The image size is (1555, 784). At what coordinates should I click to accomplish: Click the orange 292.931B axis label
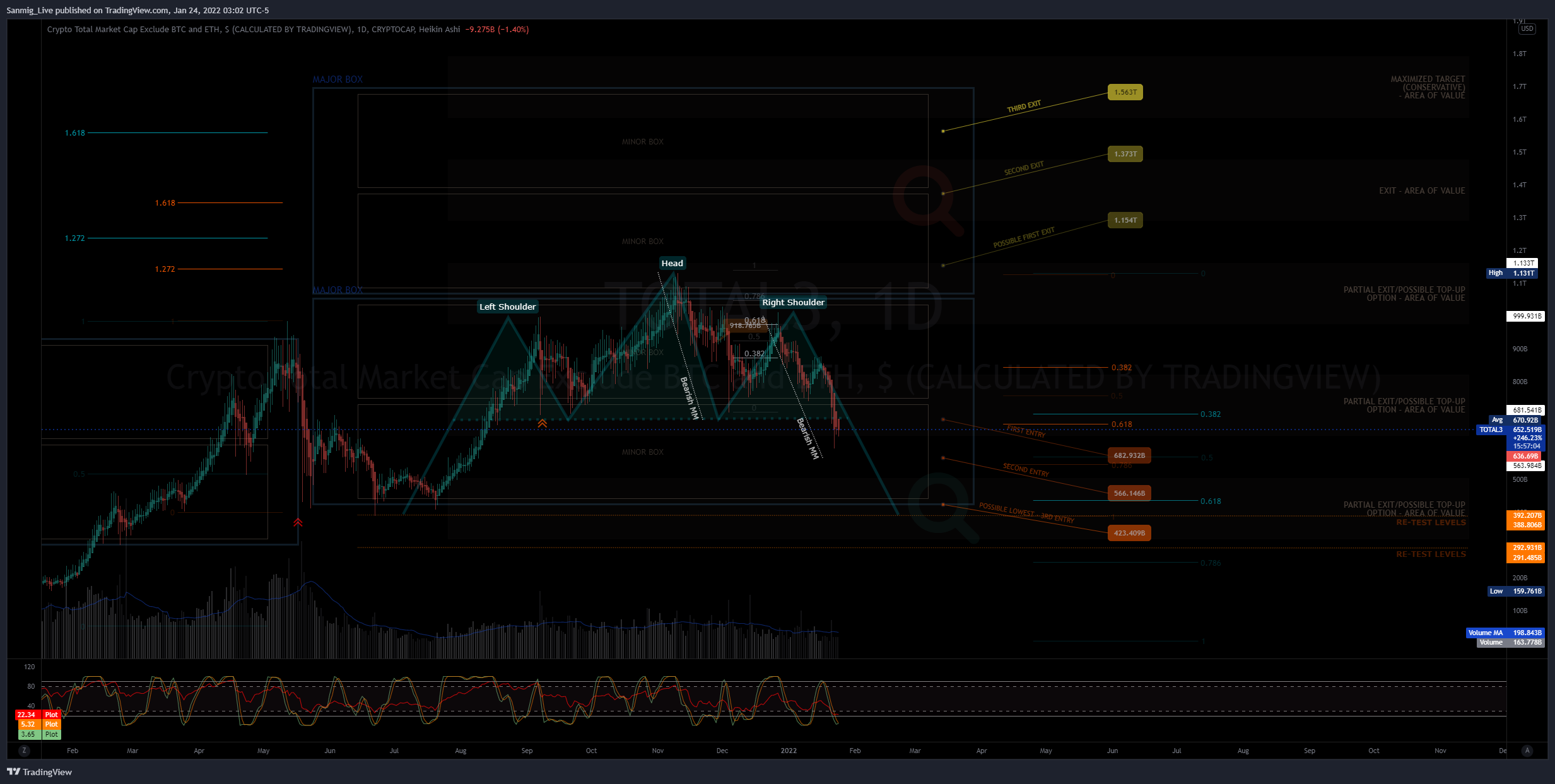1525,547
